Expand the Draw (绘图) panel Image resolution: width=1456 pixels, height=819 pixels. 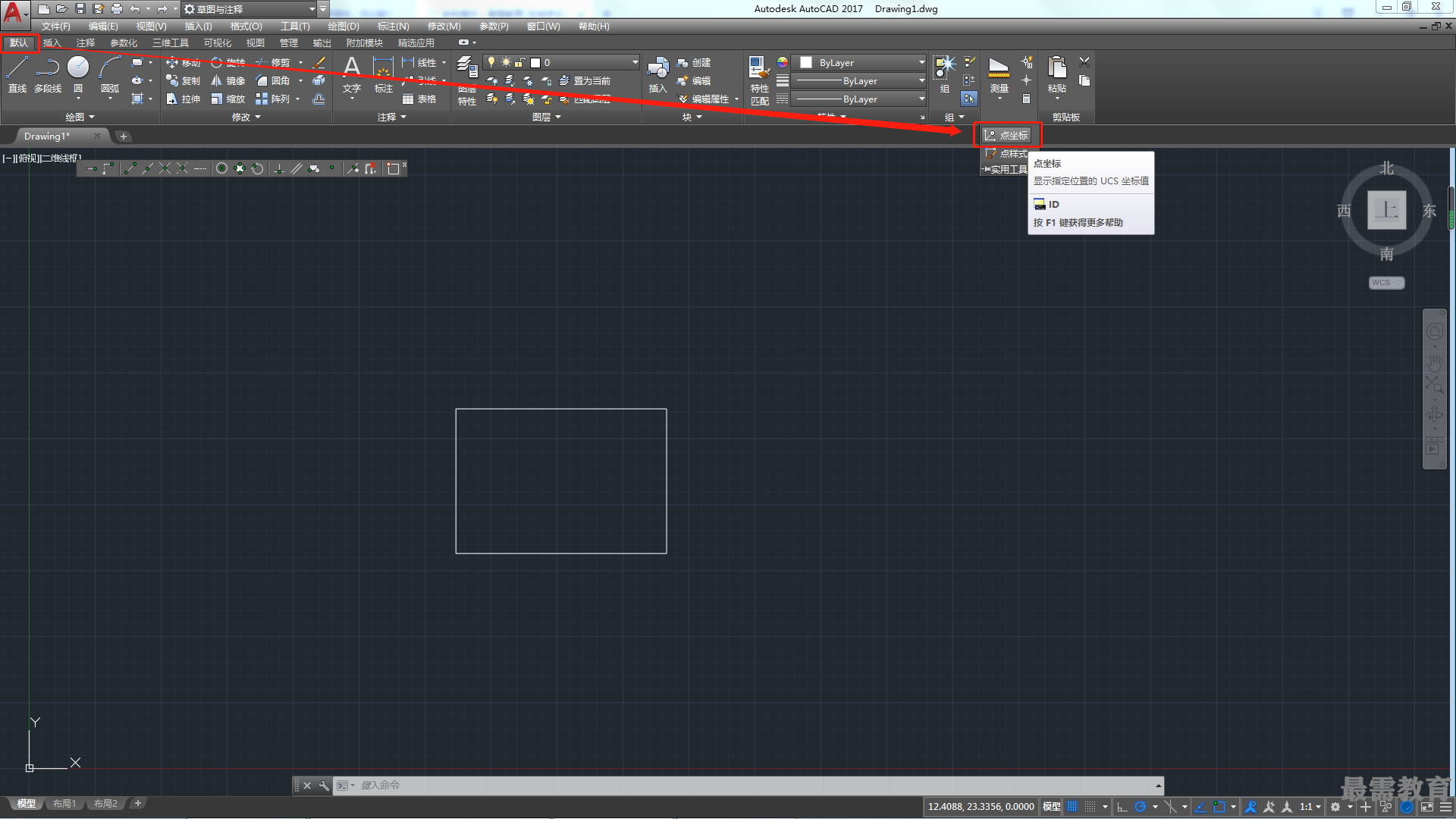click(x=80, y=117)
